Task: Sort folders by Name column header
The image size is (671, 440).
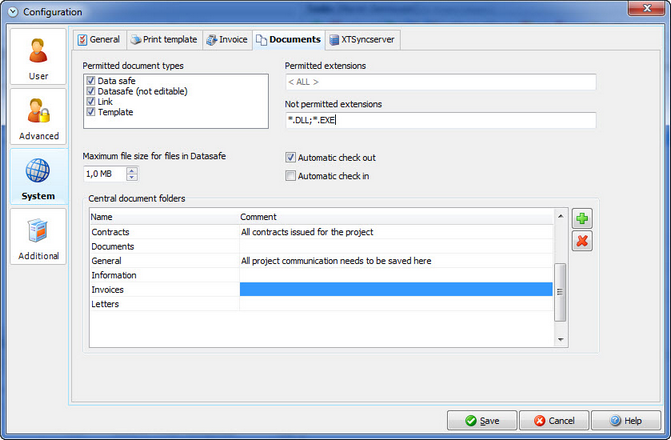Action: pyautogui.click(x=164, y=217)
